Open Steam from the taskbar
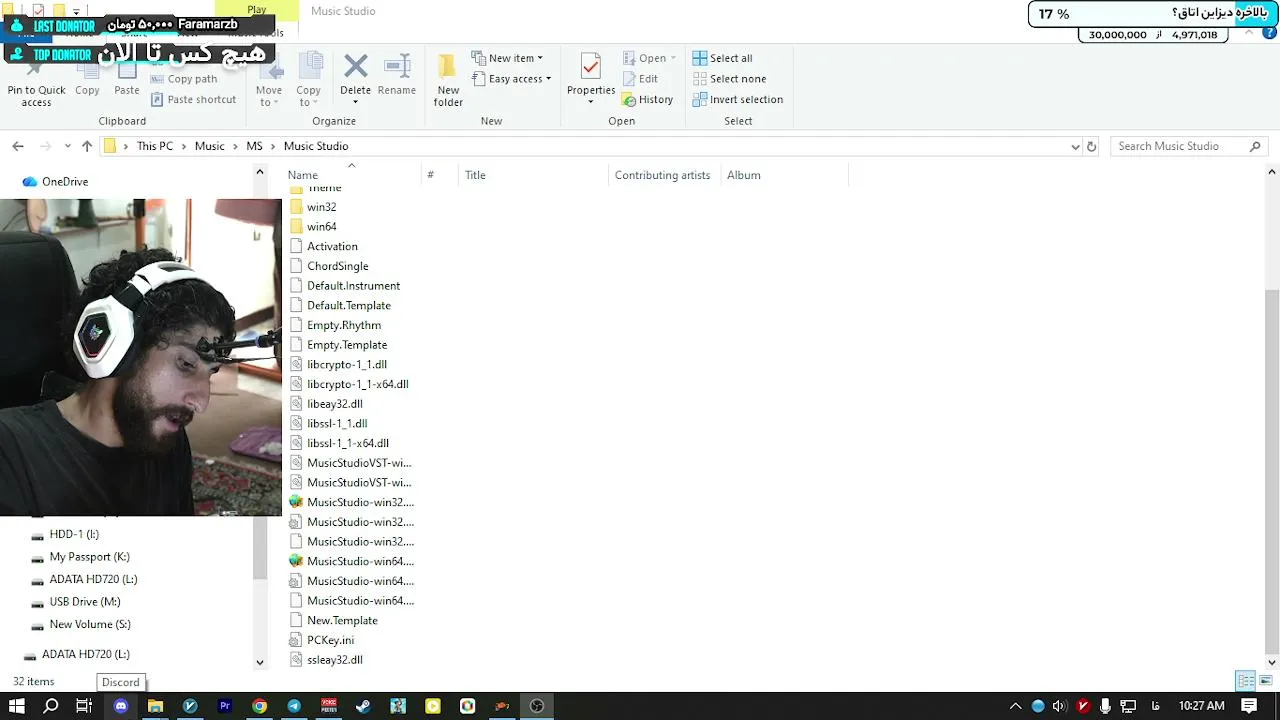 click(363, 706)
